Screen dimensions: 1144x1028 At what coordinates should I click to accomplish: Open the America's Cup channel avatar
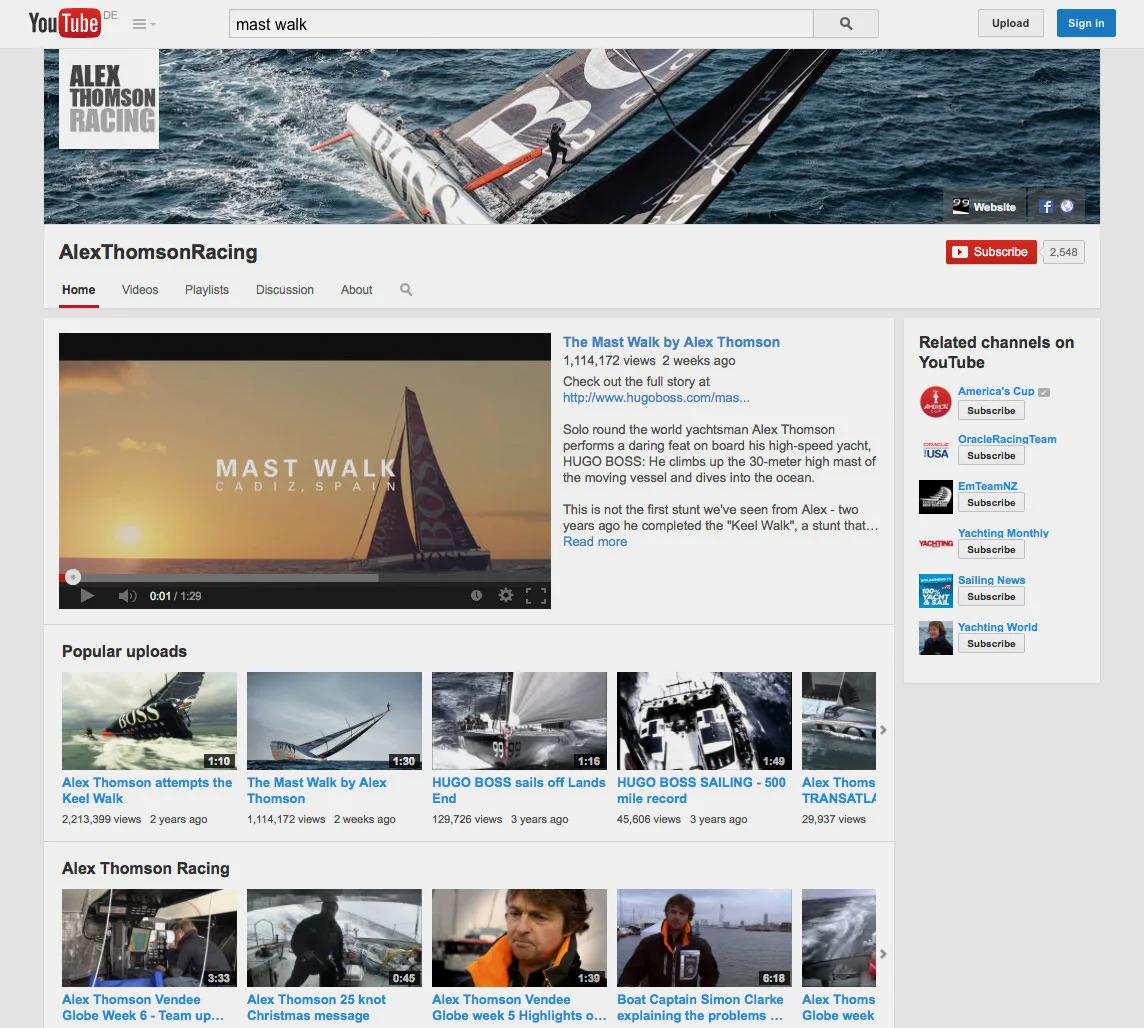pyautogui.click(x=935, y=402)
